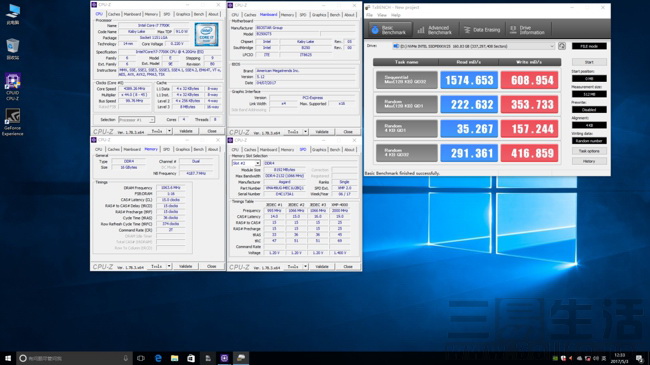Click Close button in SPD CPU-Z window
The width and height of the screenshot is (650, 365).
click(x=348, y=266)
